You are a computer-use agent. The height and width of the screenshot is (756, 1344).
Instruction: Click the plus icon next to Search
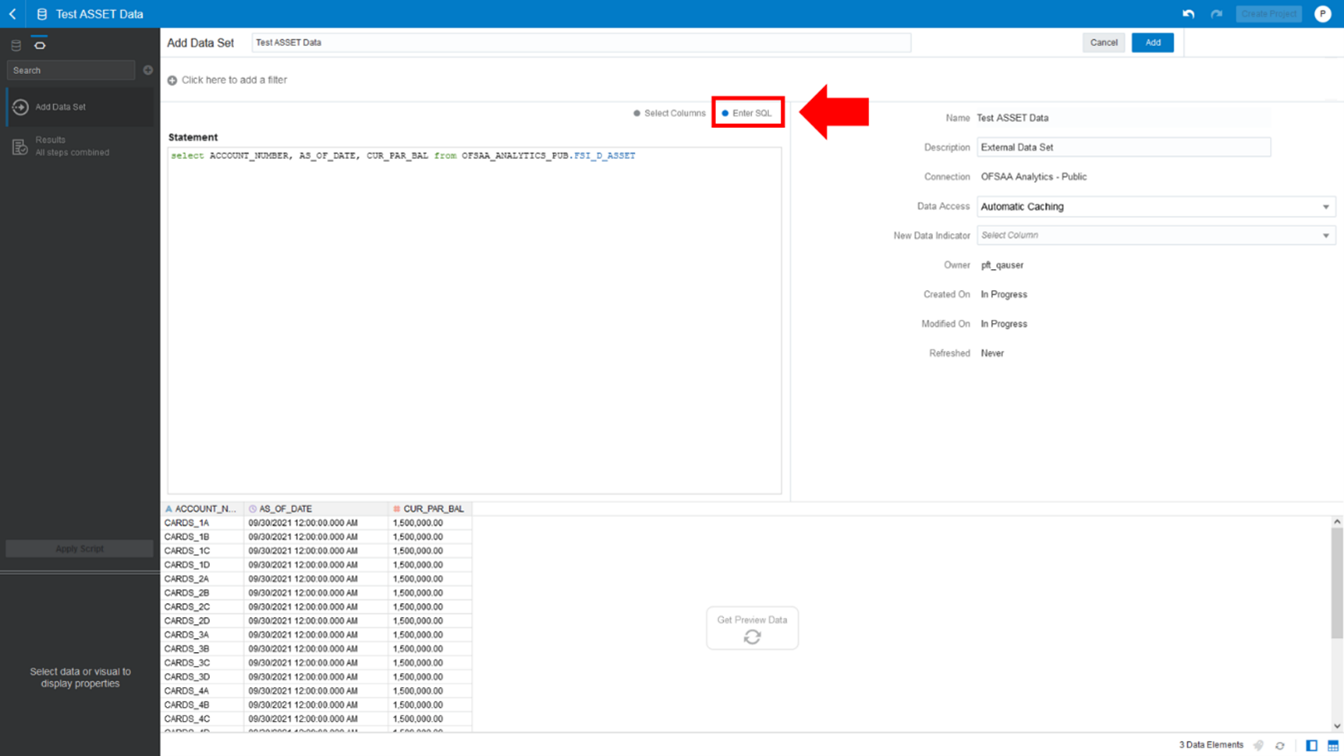pyautogui.click(x=148, y=70)
